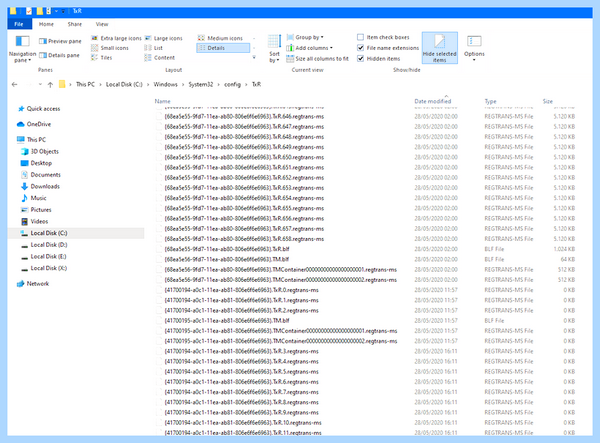Screen dimensions: 600x443
Task: Toggle the Preview pane
Action: tap(60, 41)
